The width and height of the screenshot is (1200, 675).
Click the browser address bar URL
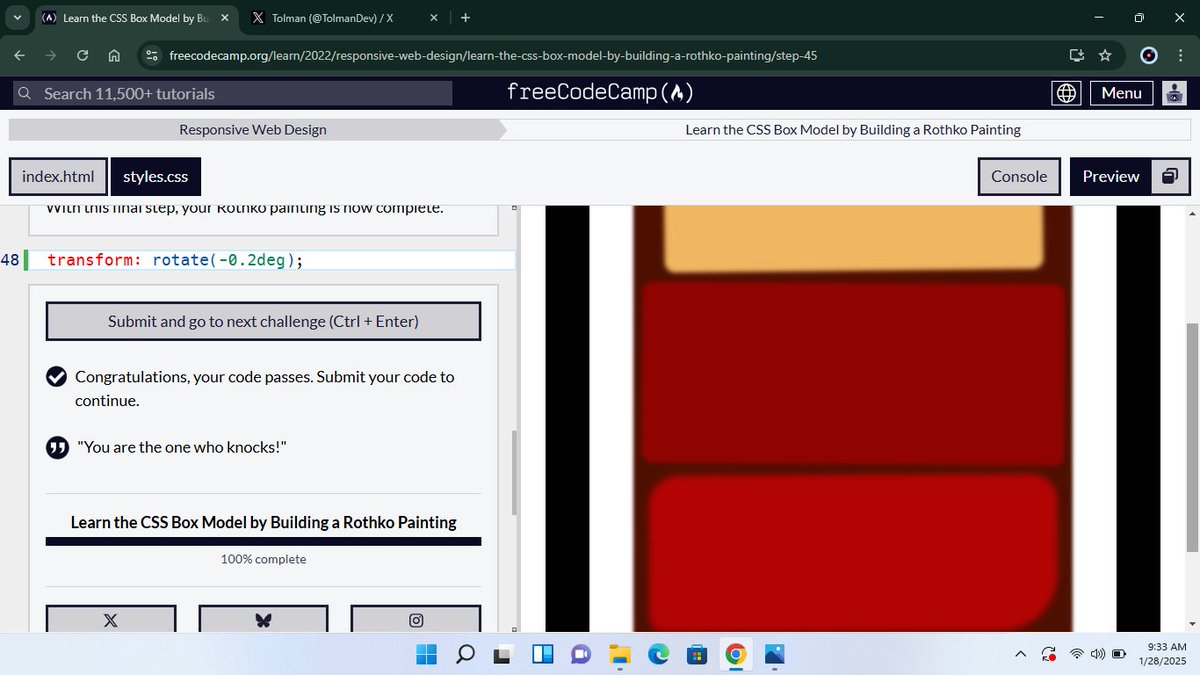pyautogui.click(x=493, y=55)
